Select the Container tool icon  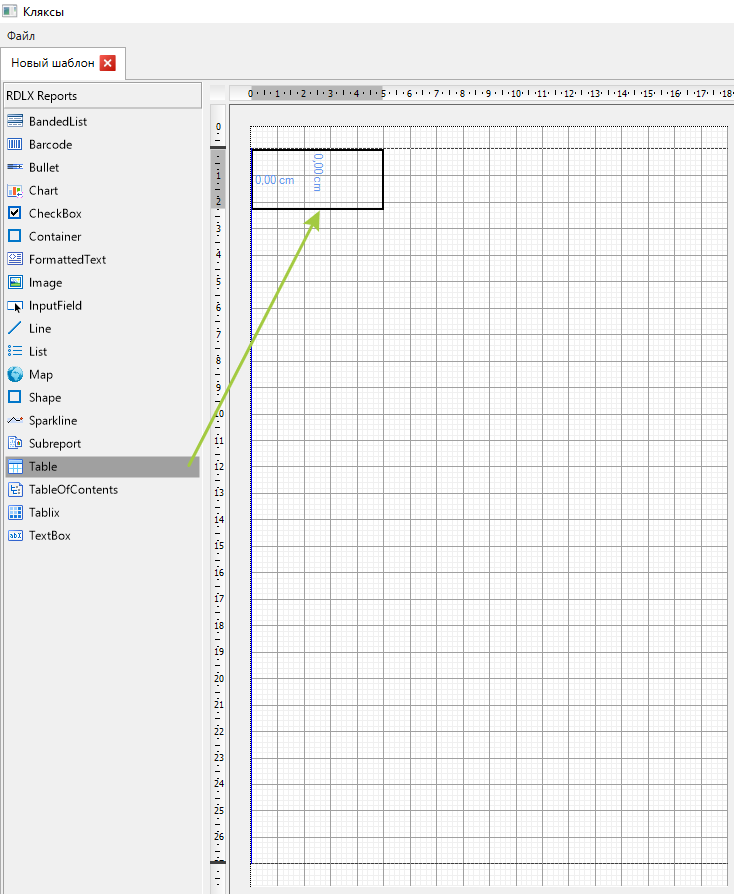coord(15,236)
